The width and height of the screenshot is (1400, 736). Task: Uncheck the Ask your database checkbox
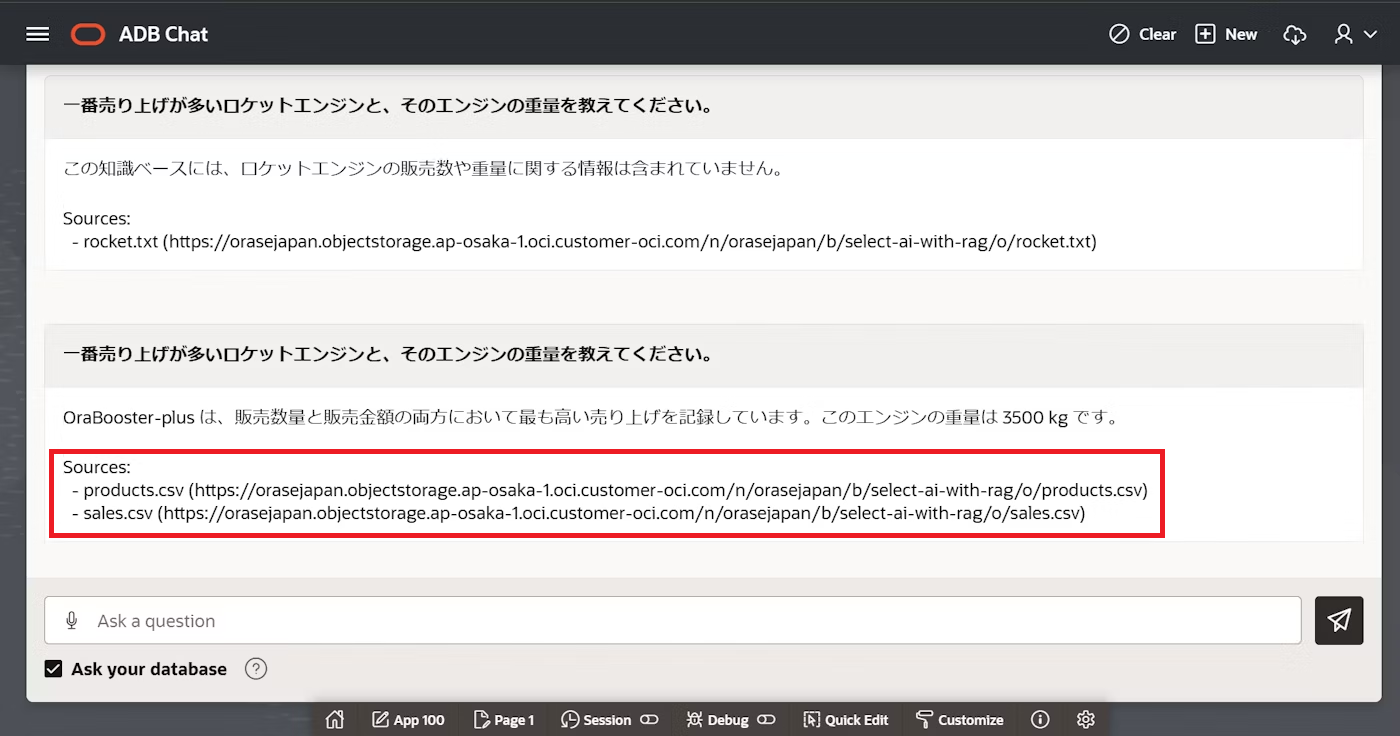pyautogui.click(x=53, y=668)
